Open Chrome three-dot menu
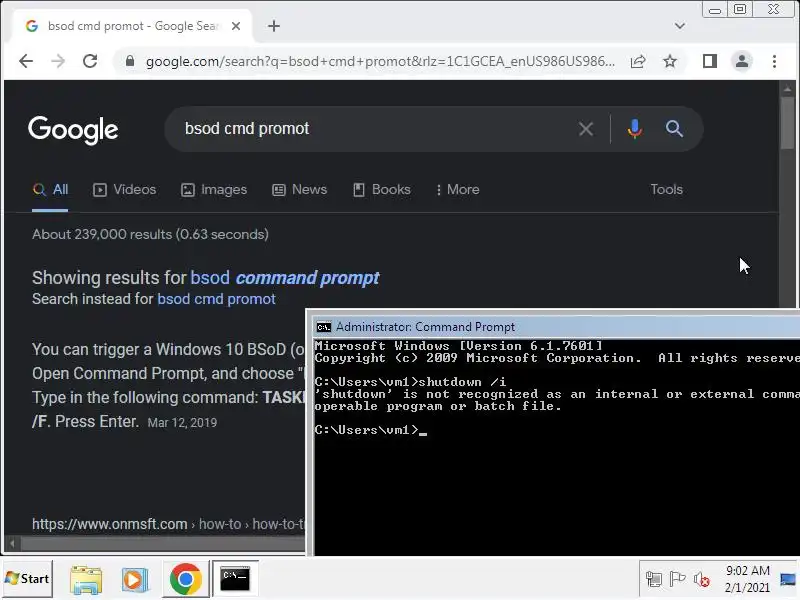 [774, 61]
